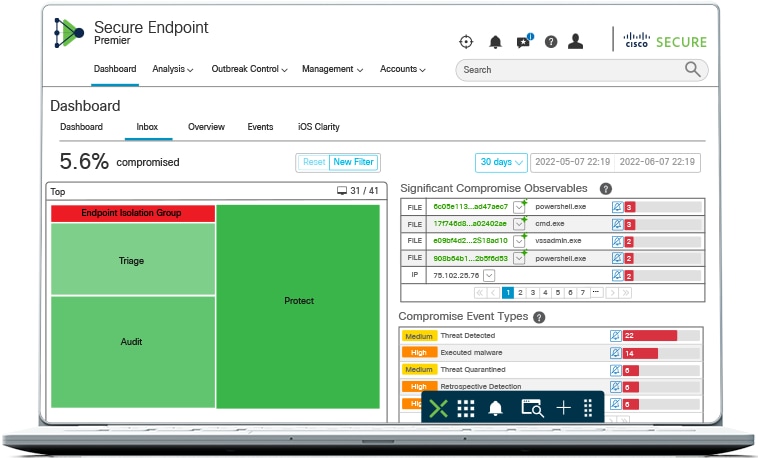Image resolution: width=758 pixels, height=458 pixels.
Task: Expand the 30 days time range dropdown
Action: pyautogui.click(x=502, y=162)
